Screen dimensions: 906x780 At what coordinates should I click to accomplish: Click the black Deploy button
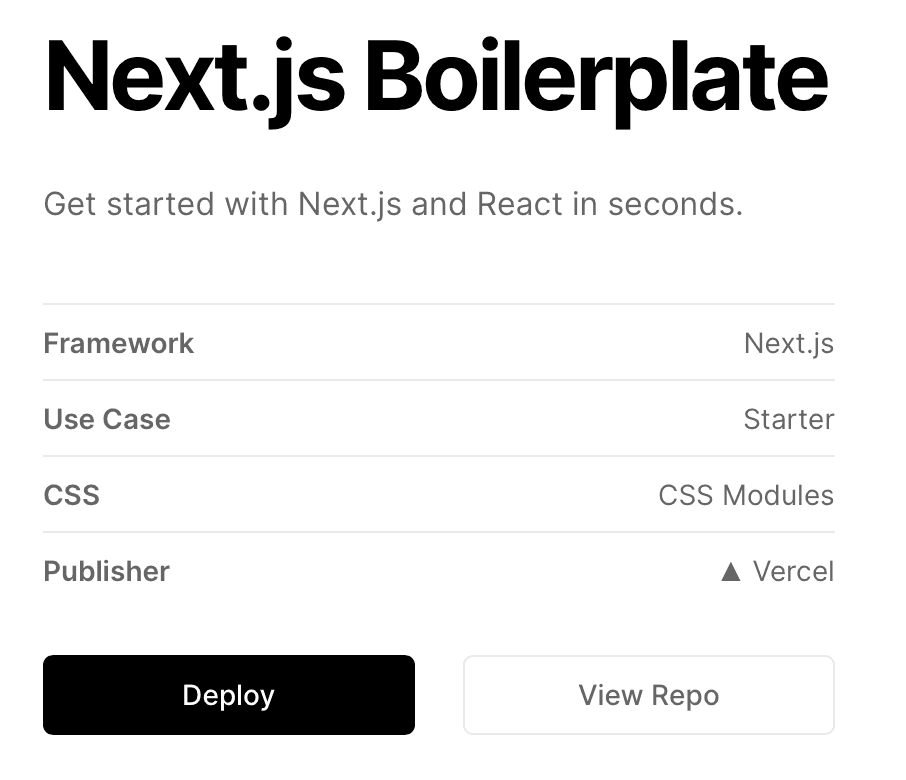pyautogui.click(x=228, y=695)
